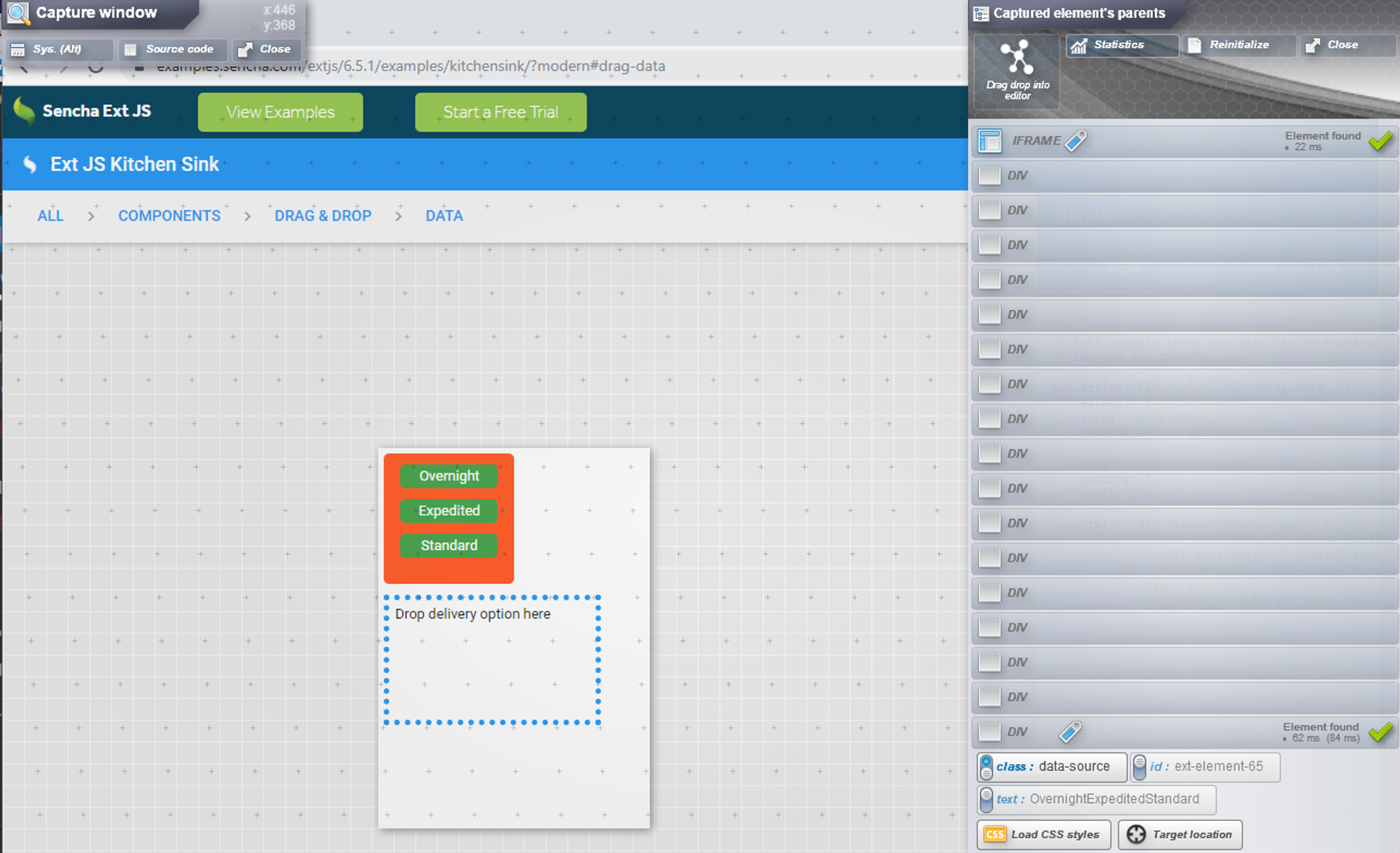This screenshot has height=853, width=1400.
Task: Open Source code in Capture window
Action: 173,49
